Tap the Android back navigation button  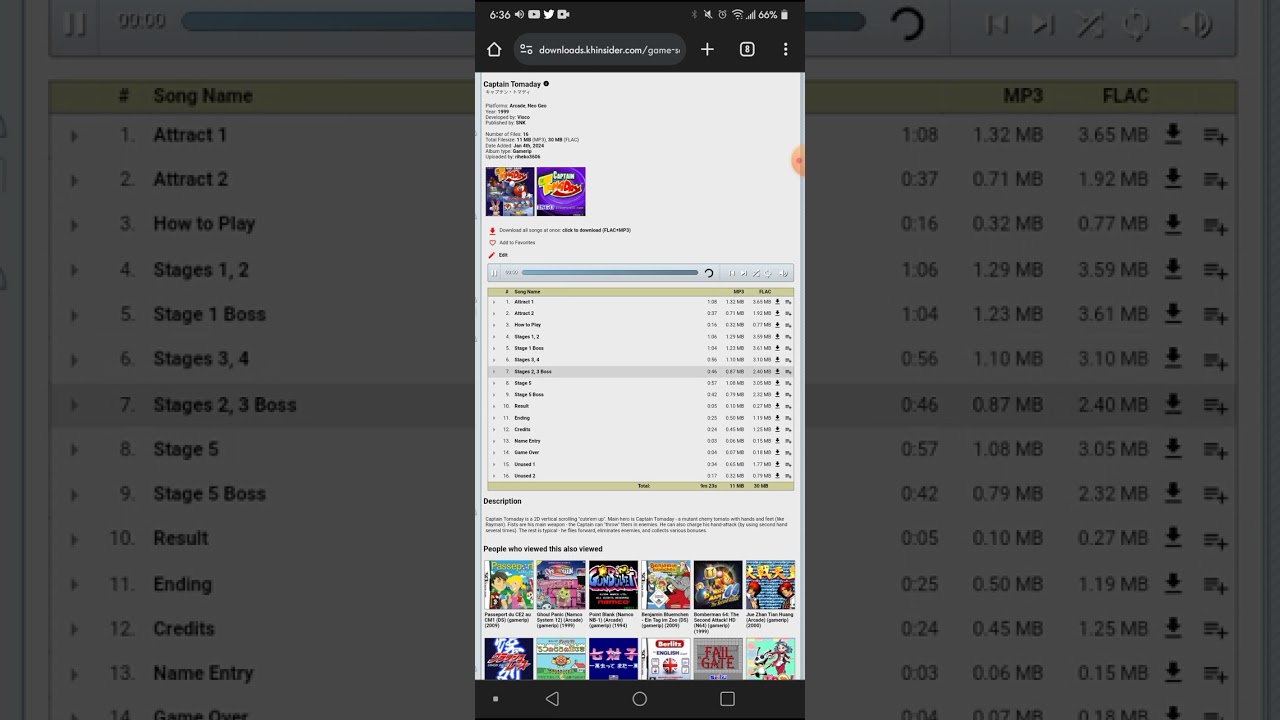pyautogui.click(x=552, y=699)
